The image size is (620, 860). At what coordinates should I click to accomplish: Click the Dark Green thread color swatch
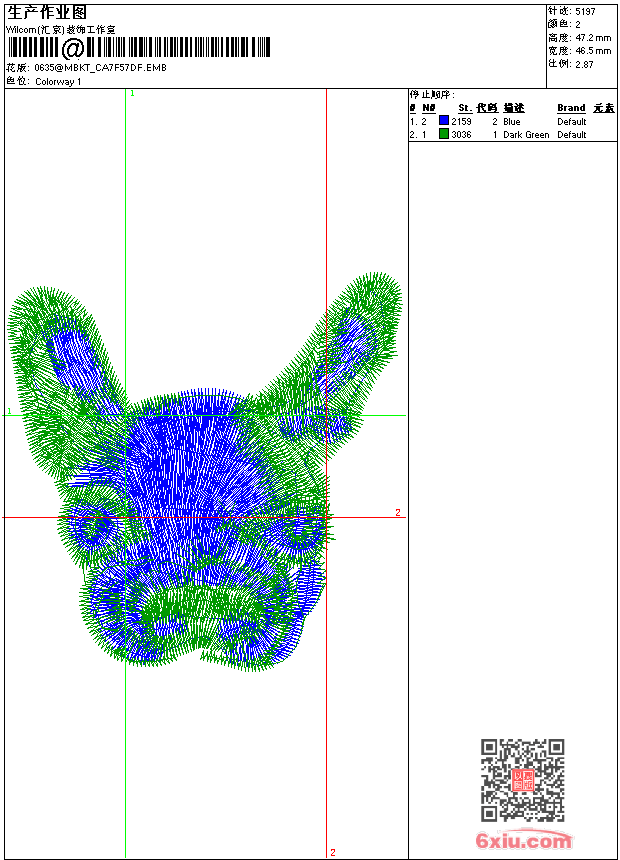444,134
